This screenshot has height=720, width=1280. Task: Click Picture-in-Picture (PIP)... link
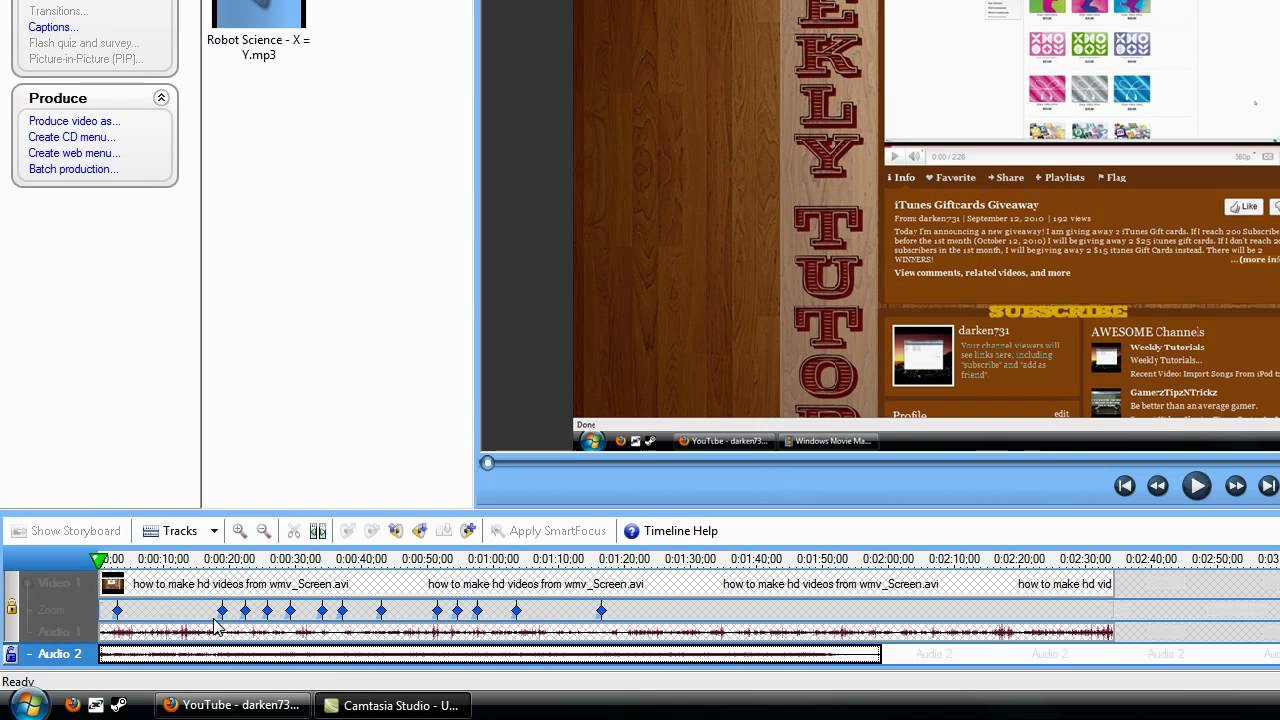[86, 59]
